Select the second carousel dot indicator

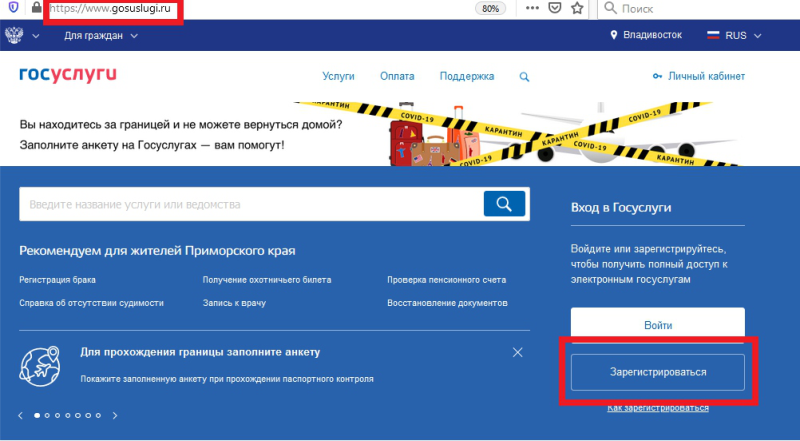(x=47, y=414)
